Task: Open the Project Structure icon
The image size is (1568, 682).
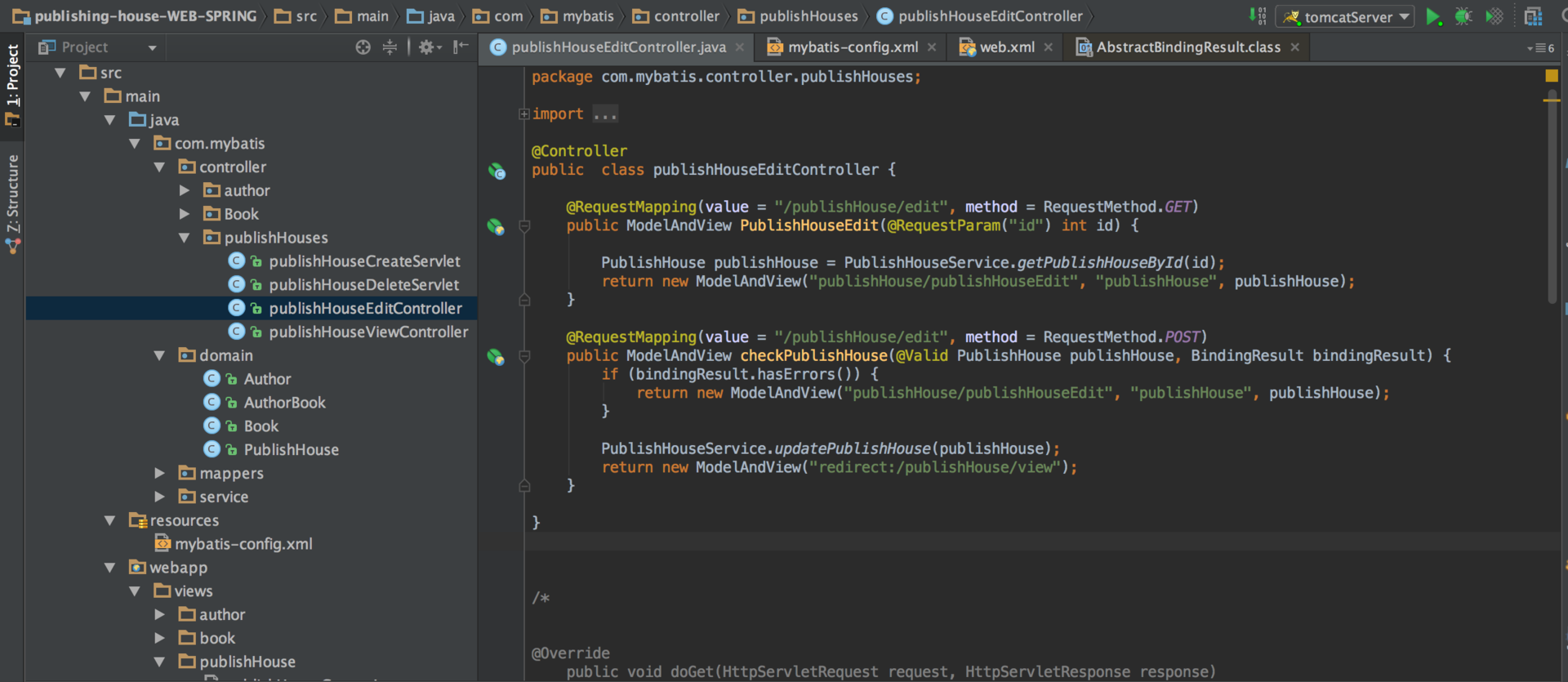Action: [x=1533, y=16]
